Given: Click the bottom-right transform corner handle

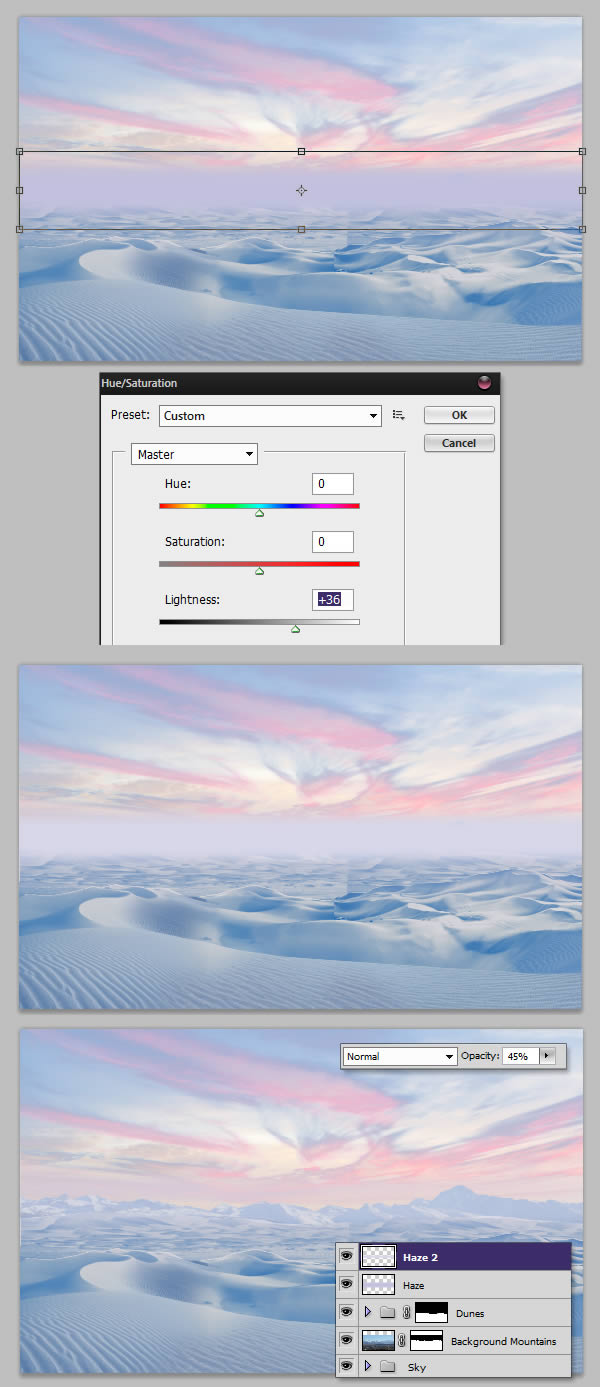Looking at the screenshot, I should click(582, 229).
